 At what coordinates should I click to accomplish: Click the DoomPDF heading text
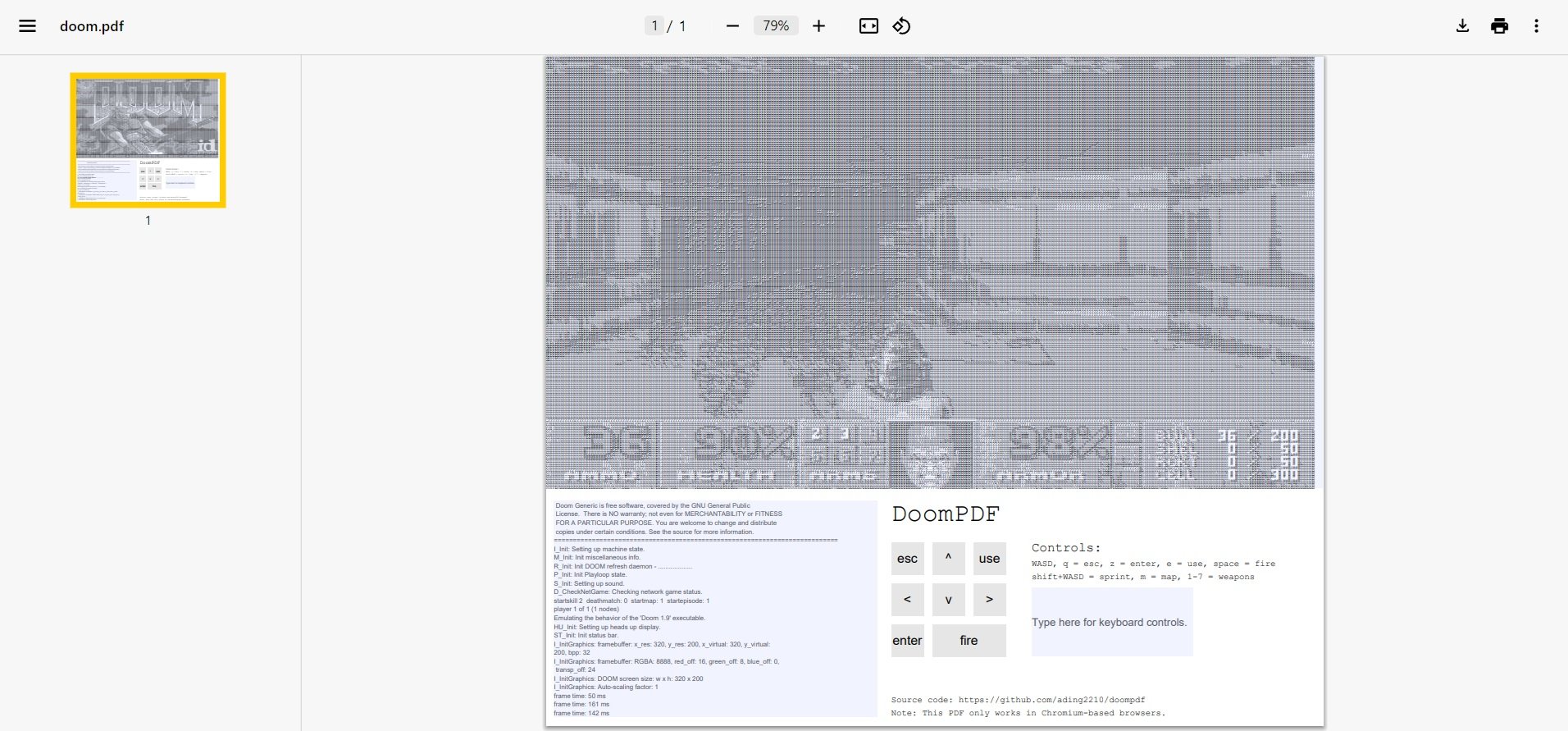946,514
